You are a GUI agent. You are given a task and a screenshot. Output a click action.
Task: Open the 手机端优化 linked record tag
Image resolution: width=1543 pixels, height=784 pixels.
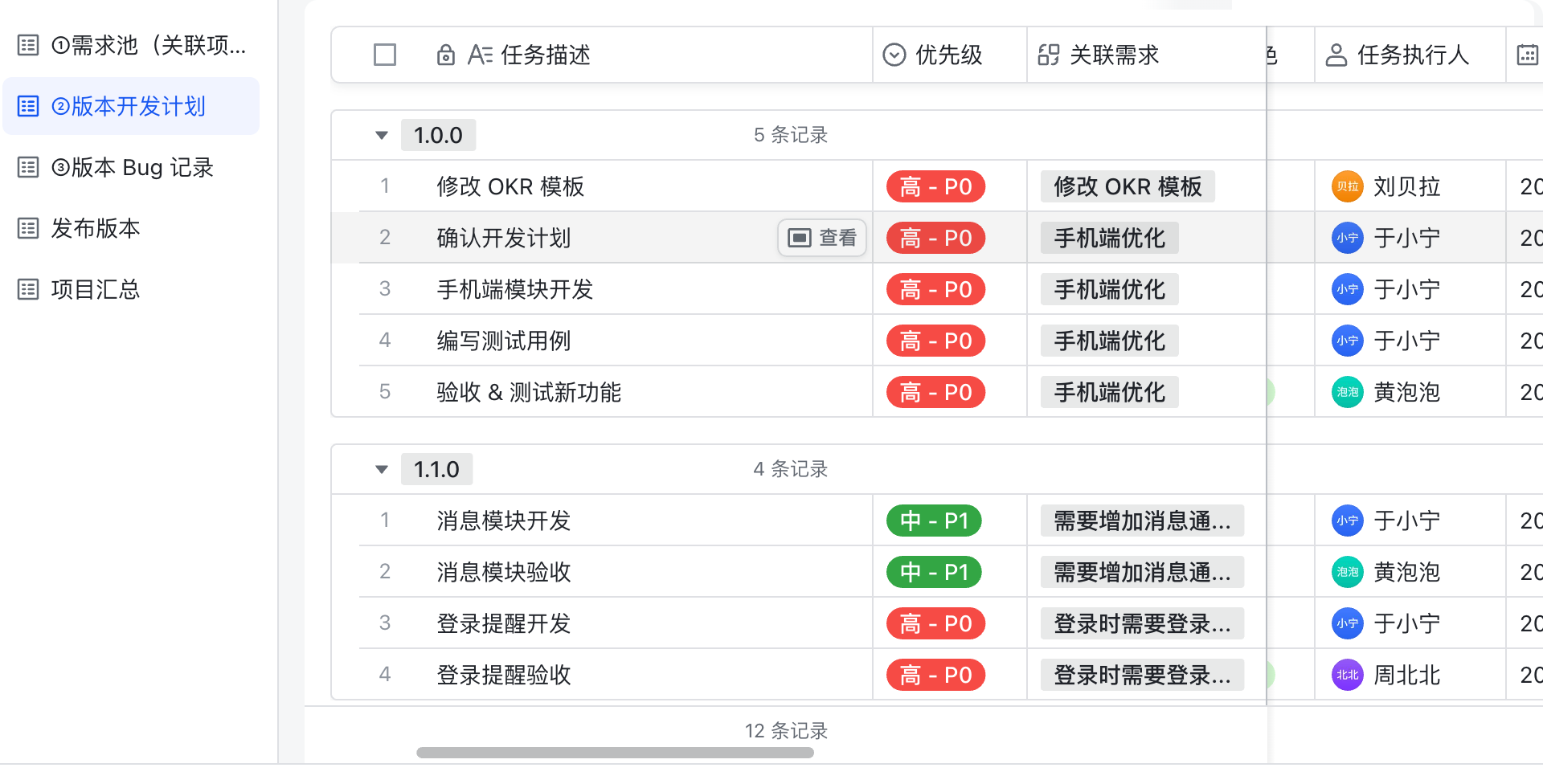click(x=1108, y=238)
